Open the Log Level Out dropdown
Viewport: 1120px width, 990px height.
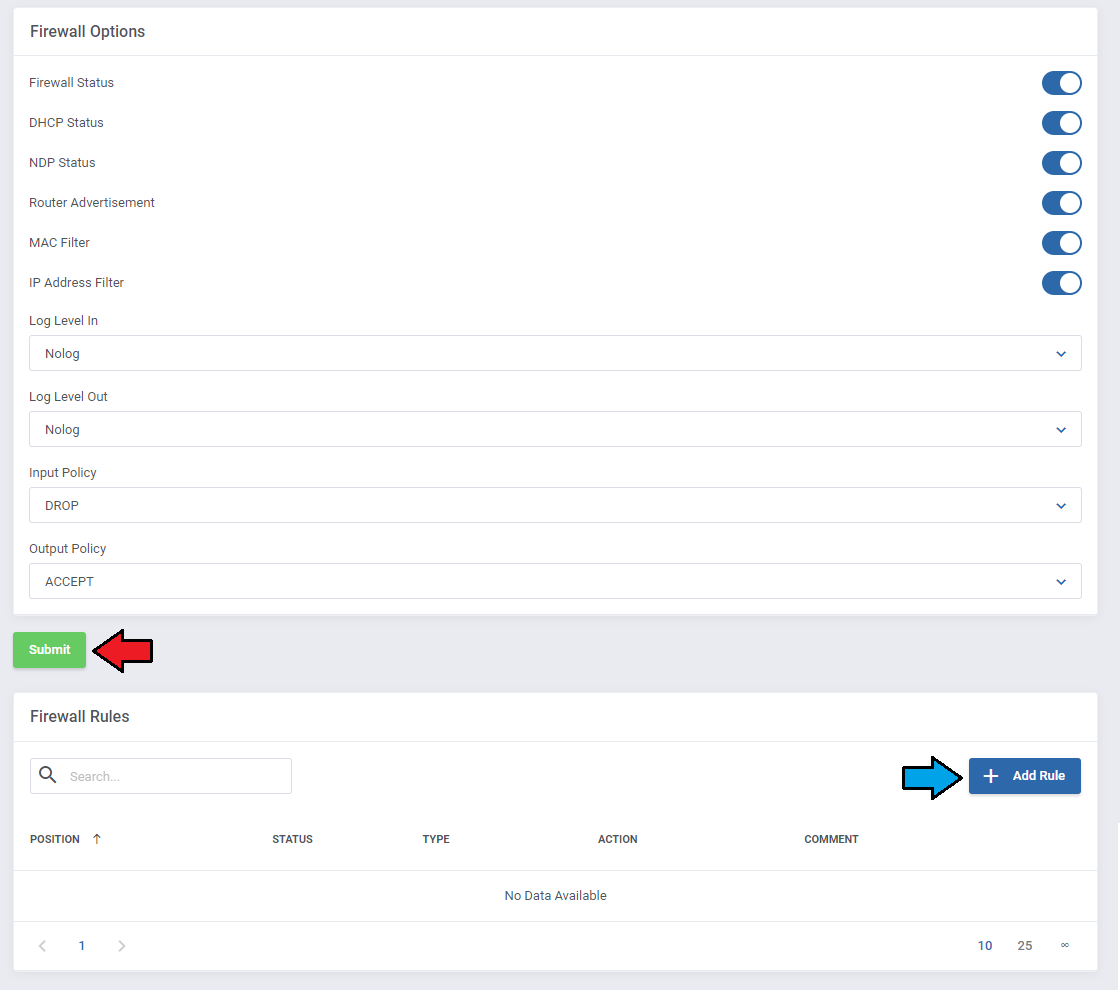[555, 429]
